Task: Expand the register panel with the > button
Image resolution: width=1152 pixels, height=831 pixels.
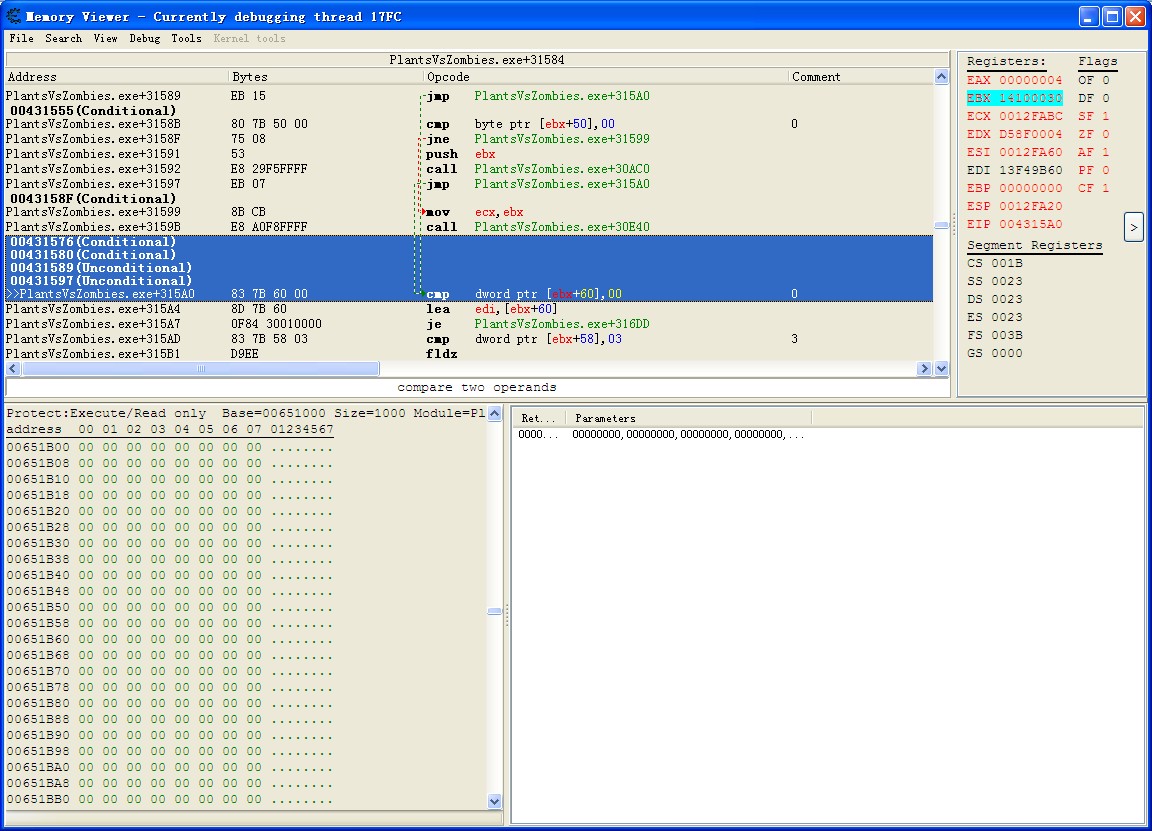Action: (1133, 227)
